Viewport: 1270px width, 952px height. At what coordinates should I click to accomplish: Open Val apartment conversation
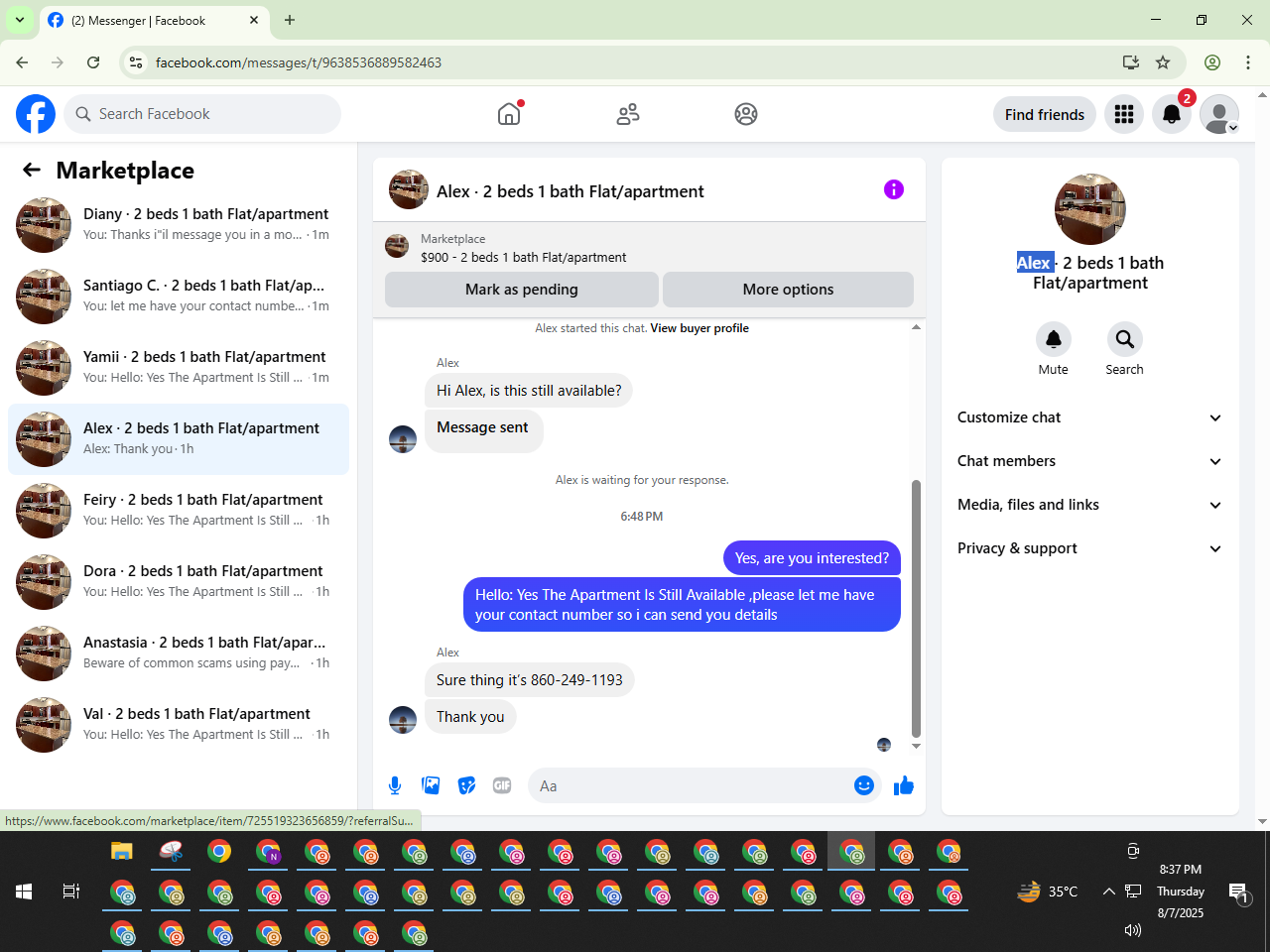click(179, 725)
